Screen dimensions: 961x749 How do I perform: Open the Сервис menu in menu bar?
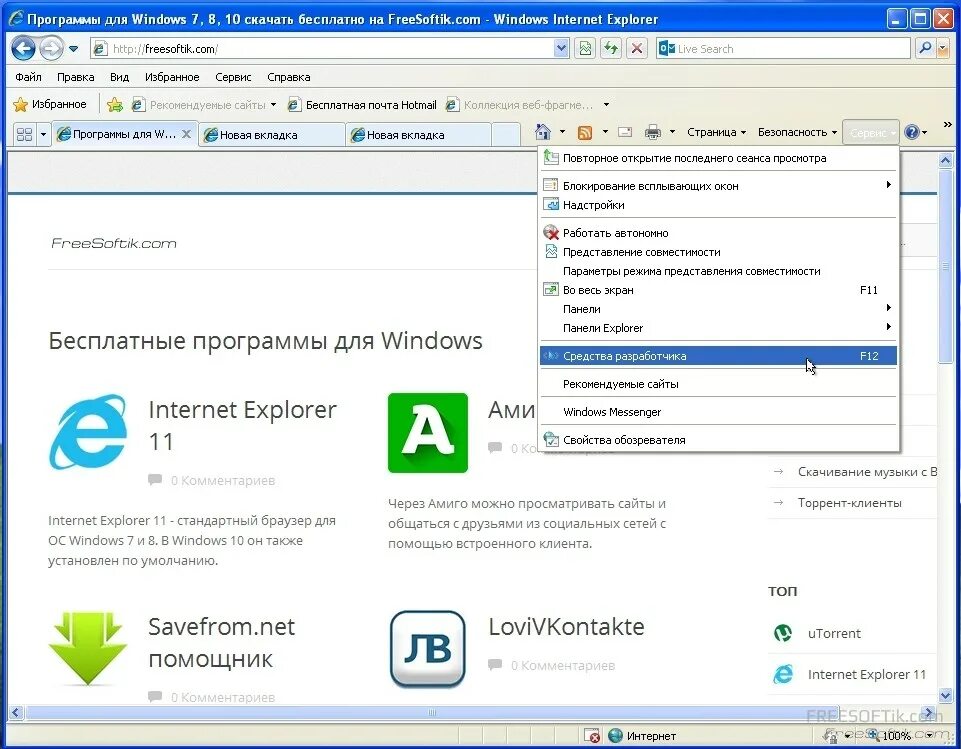click(x=233, y=77)
